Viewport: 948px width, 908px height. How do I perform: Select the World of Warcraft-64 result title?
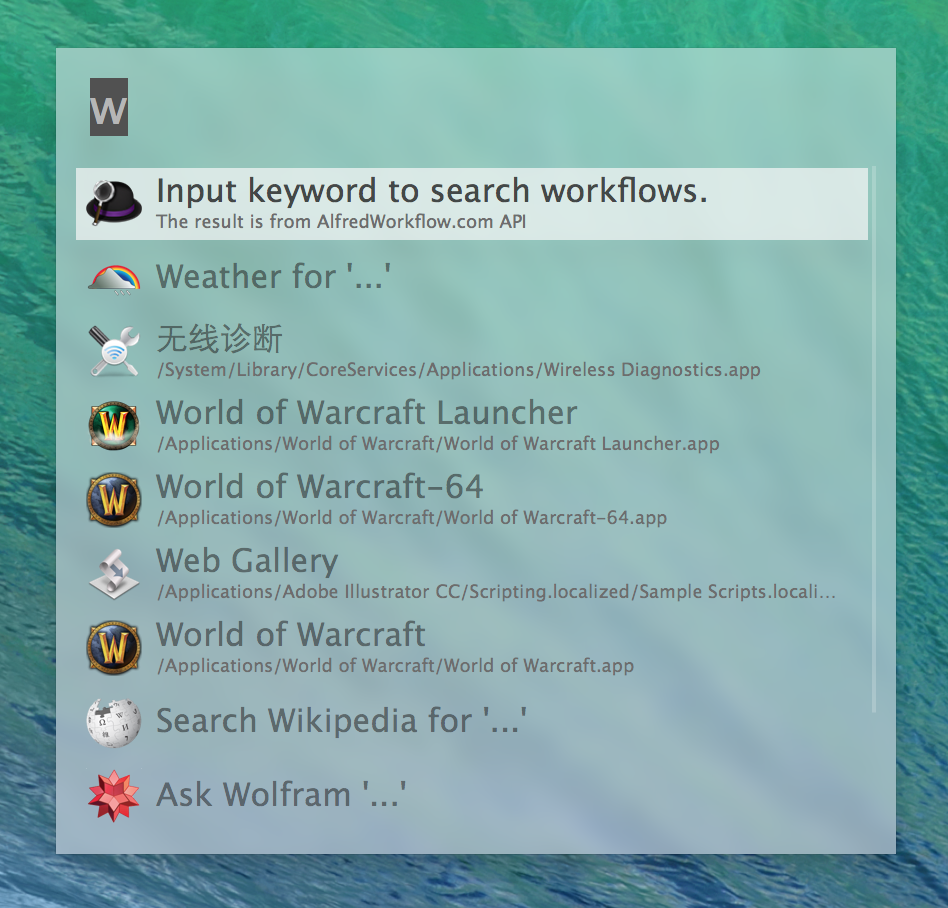(319, 487)
